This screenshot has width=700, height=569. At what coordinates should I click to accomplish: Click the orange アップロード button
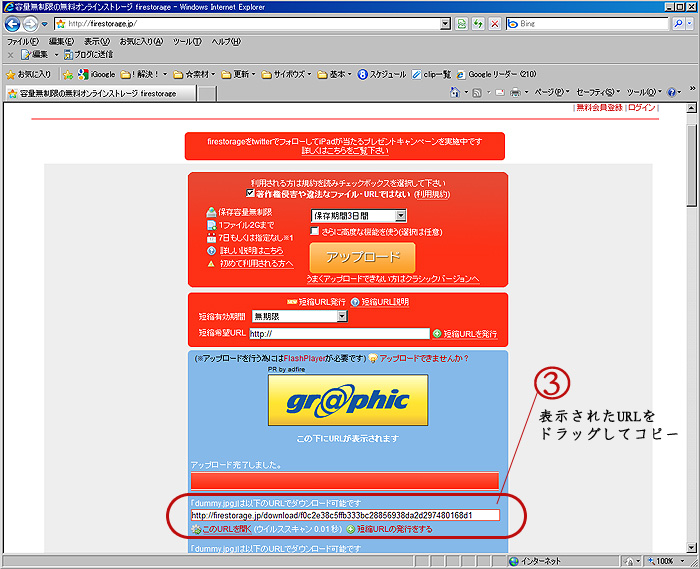pos(362,257)
